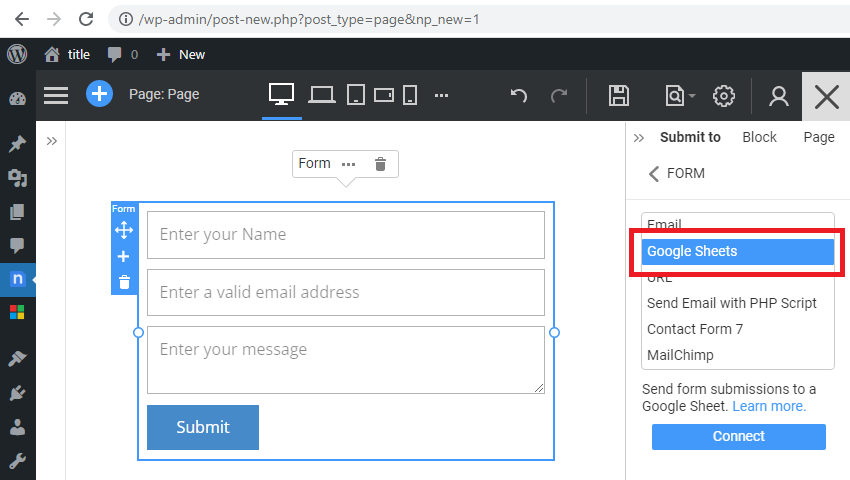Open the Users sidebar icon

(17, 427)
